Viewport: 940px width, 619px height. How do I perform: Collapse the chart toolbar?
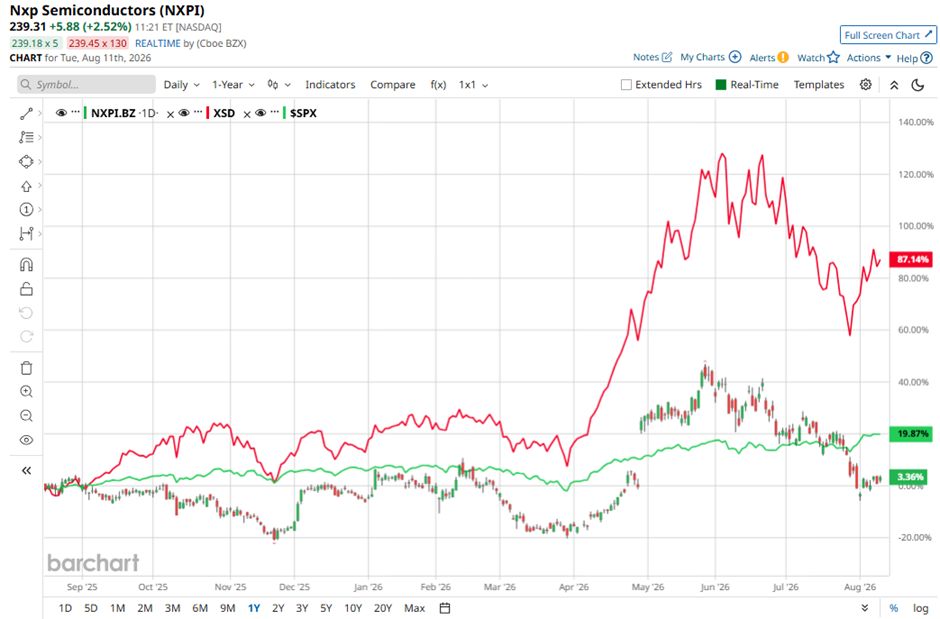click(894, 85)
